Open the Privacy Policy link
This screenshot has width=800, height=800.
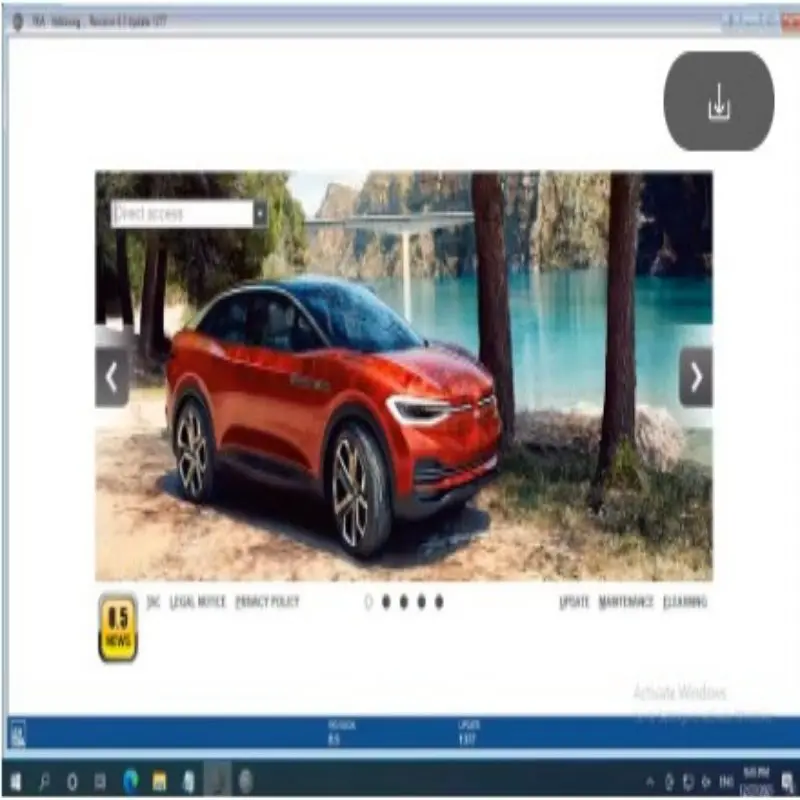point(267,602)
